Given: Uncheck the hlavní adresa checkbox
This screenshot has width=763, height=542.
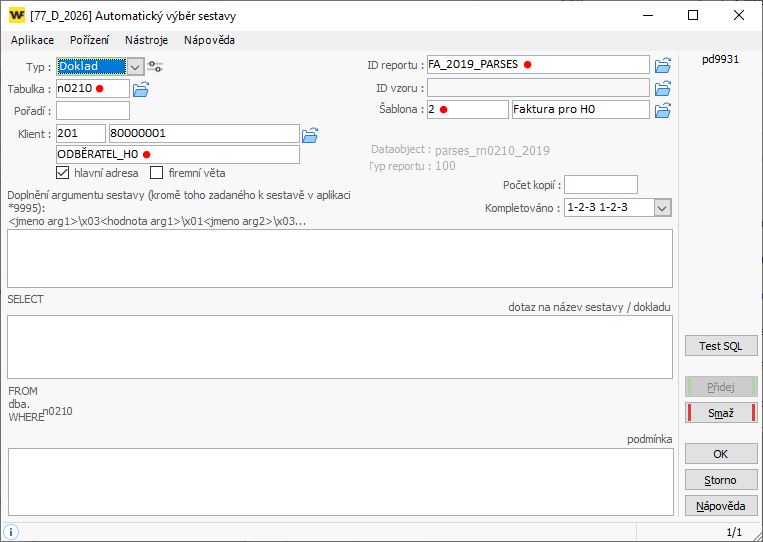Looking at the screenshot, I should point(63,173).
